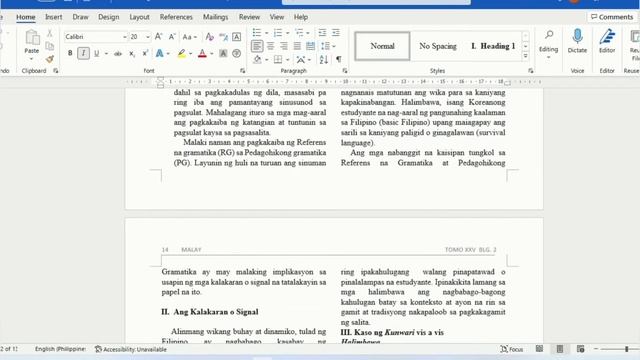This screenshot has height=360, width=640.
Task: Open borders dropdown arrow
Action: [x=288, y=60]
